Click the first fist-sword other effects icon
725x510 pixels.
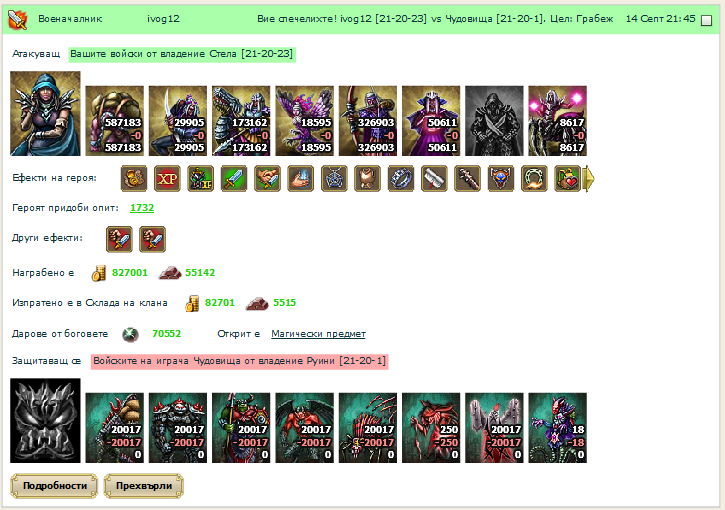coord(119,239)
